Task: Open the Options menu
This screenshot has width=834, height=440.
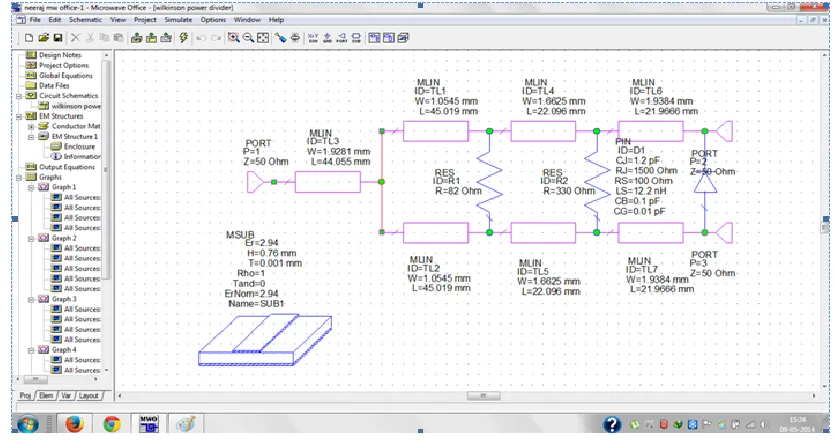Action: point(213,20)
